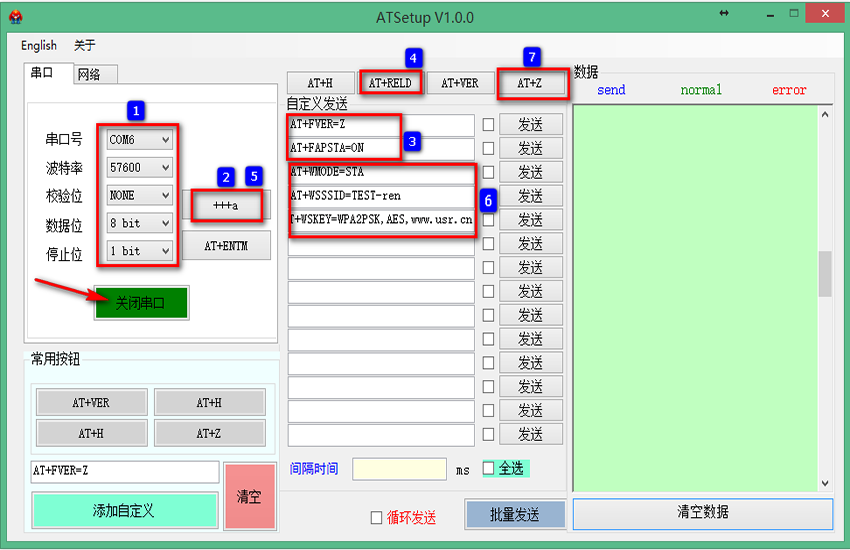Screen dimensions: 850x550
Task: Enable the 全选 checkbox
Action: [x=489, y=468]
